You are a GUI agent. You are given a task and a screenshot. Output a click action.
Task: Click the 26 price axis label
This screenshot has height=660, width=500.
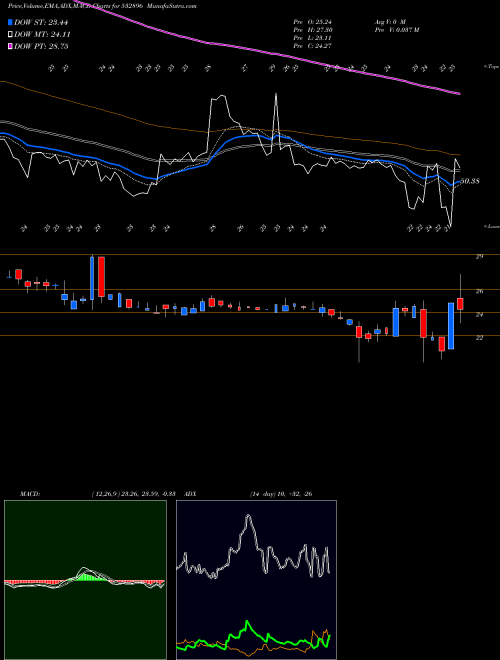tap(479, 291)
